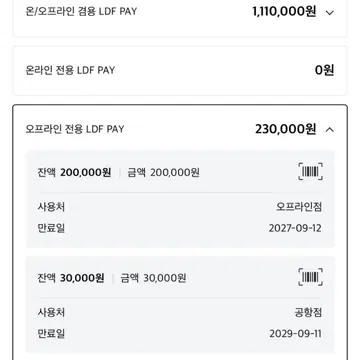Tap the 잔액 30,000원 label
This screenshot has width=360, height=360.
71,278
